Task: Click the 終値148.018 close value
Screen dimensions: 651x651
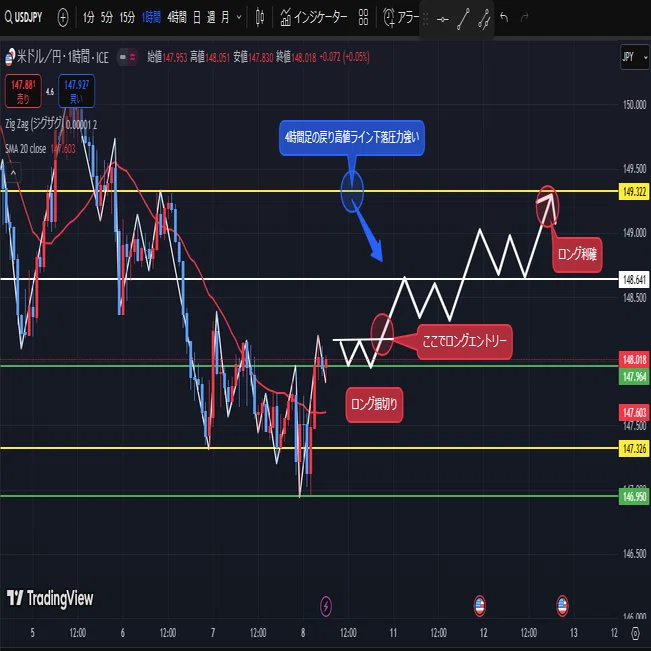Action: (x=296, y=57)
